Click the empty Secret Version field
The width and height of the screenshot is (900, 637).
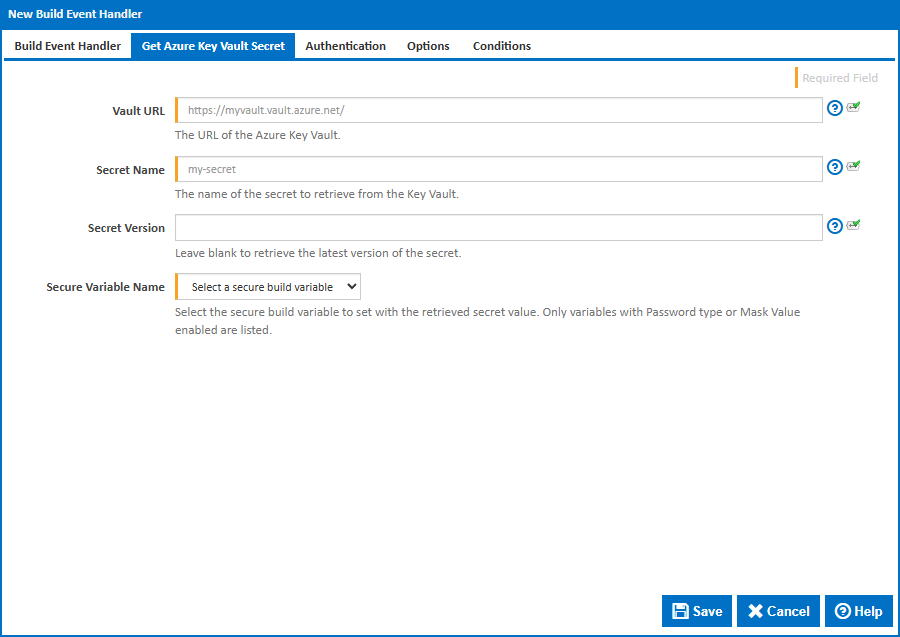[x=499, y=228]
